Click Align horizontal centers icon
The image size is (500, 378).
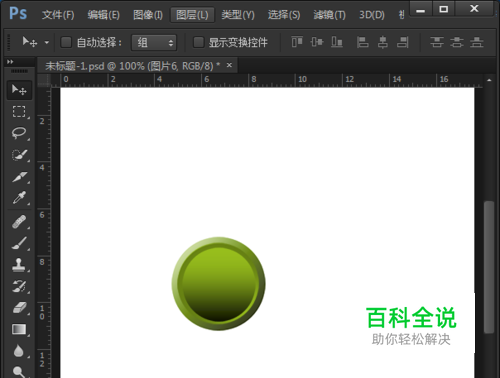point(383,42)
